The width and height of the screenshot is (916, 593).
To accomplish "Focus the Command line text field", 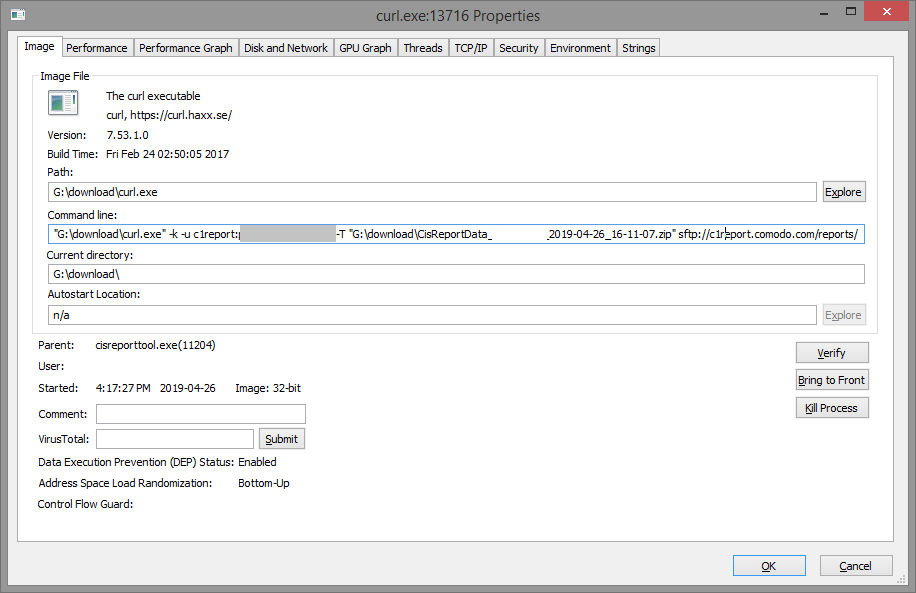I will click(x=455, y=234).
